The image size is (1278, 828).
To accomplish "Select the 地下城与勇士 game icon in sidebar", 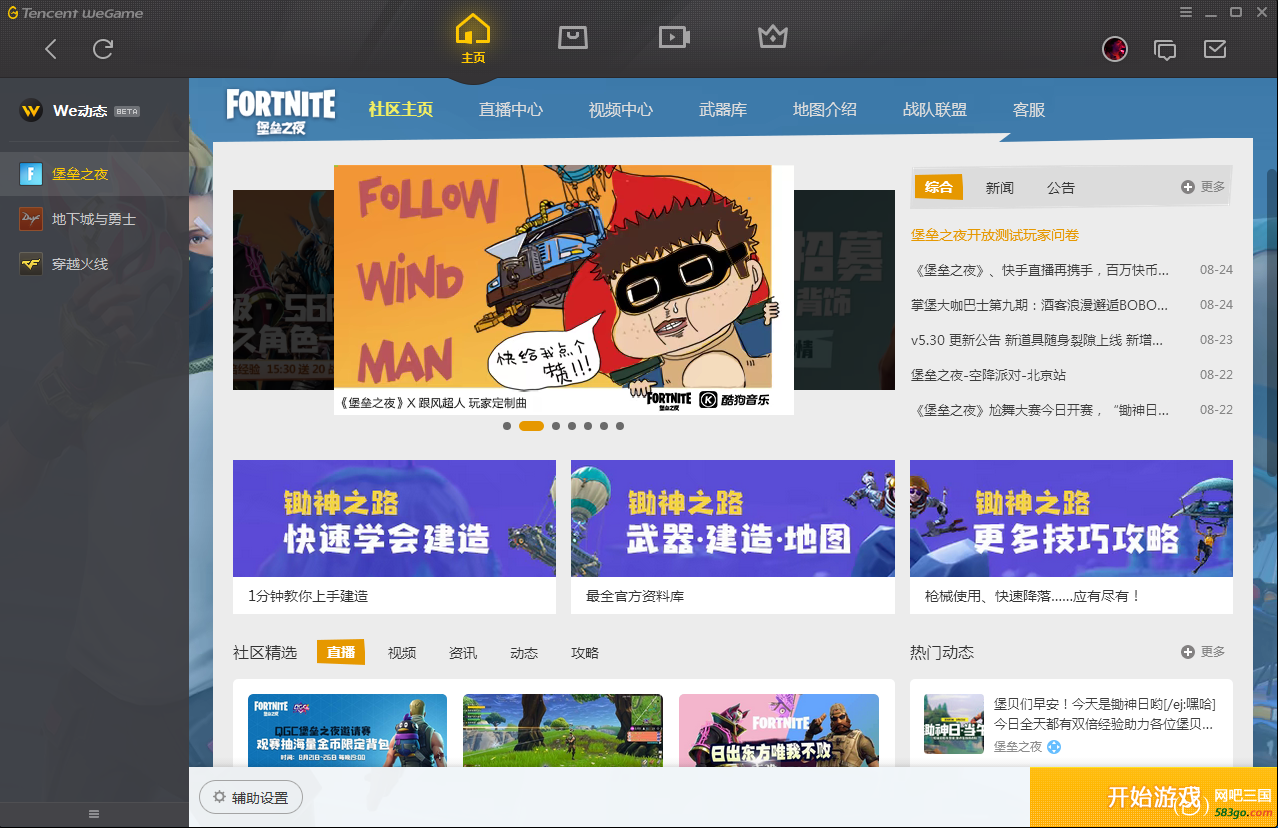I will click(31, 219).
